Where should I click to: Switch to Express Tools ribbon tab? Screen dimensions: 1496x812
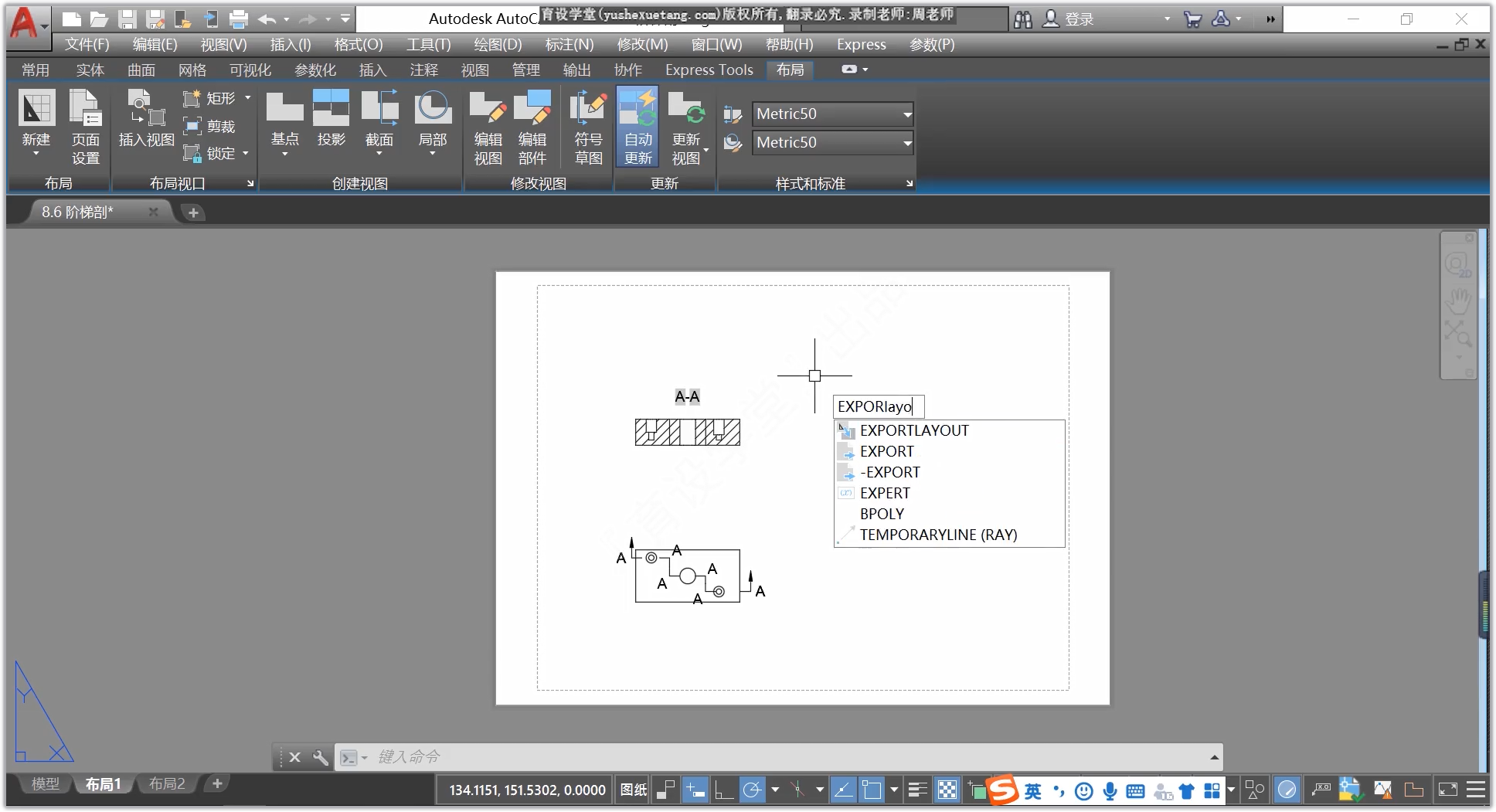709,70
